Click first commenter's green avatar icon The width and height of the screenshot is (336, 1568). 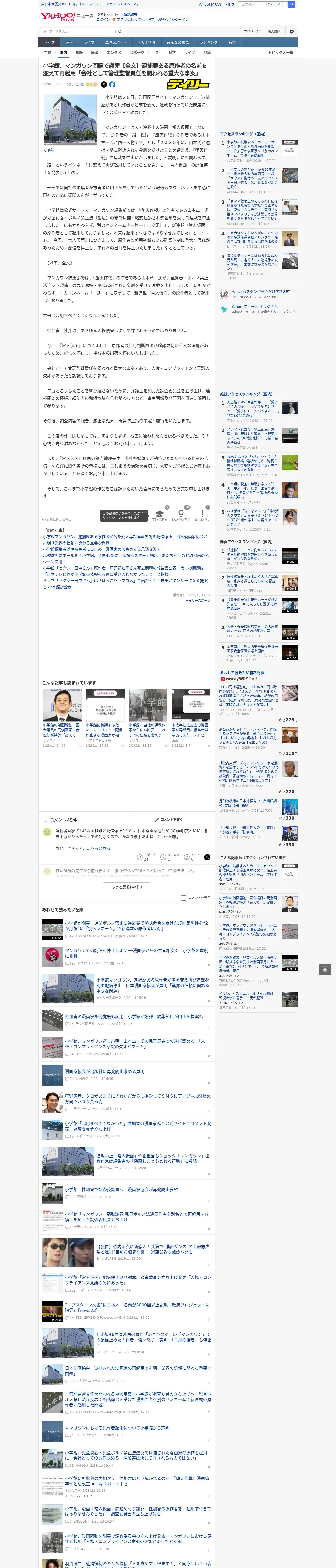47,832
